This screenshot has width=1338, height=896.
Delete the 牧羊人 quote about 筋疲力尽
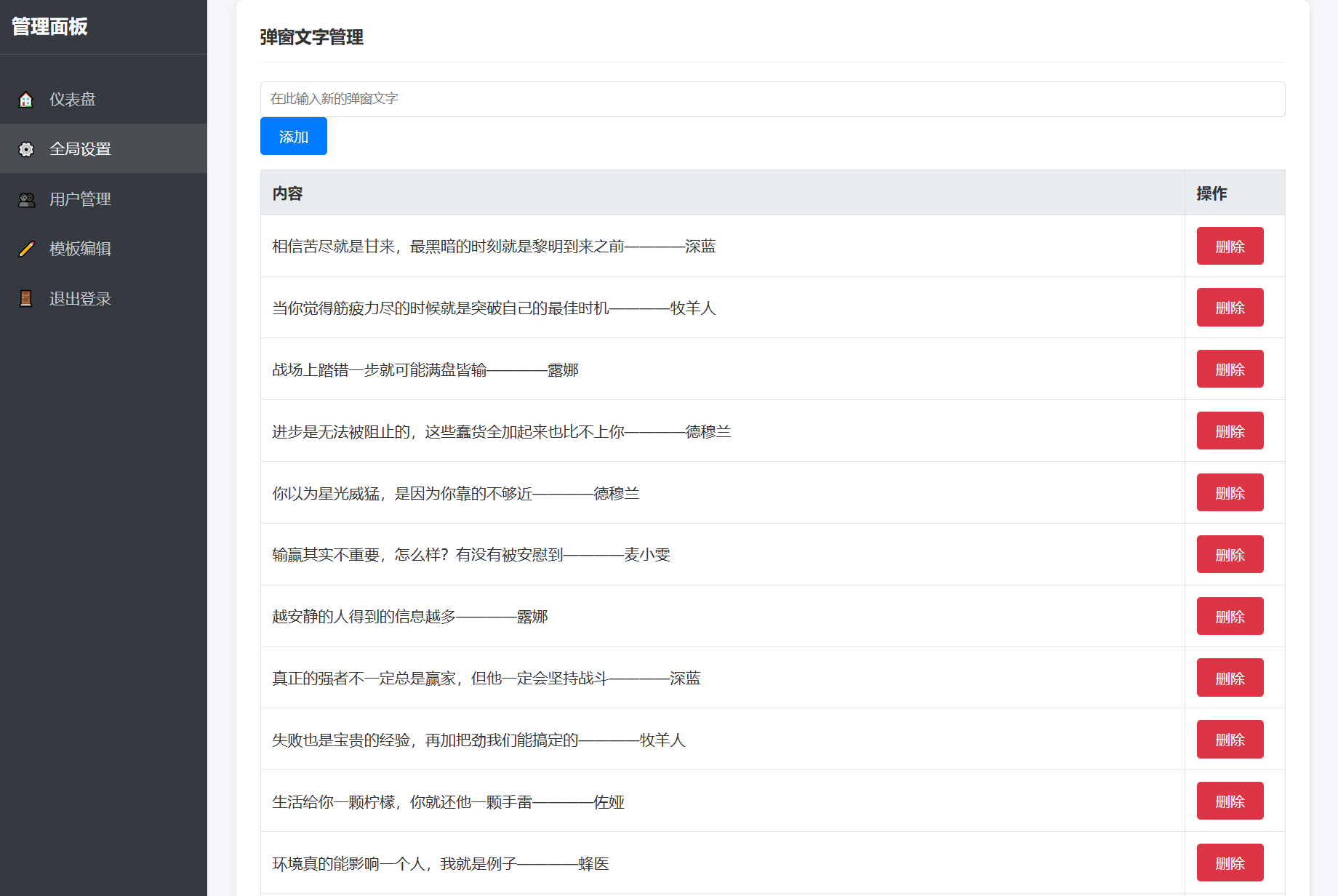1230,307
